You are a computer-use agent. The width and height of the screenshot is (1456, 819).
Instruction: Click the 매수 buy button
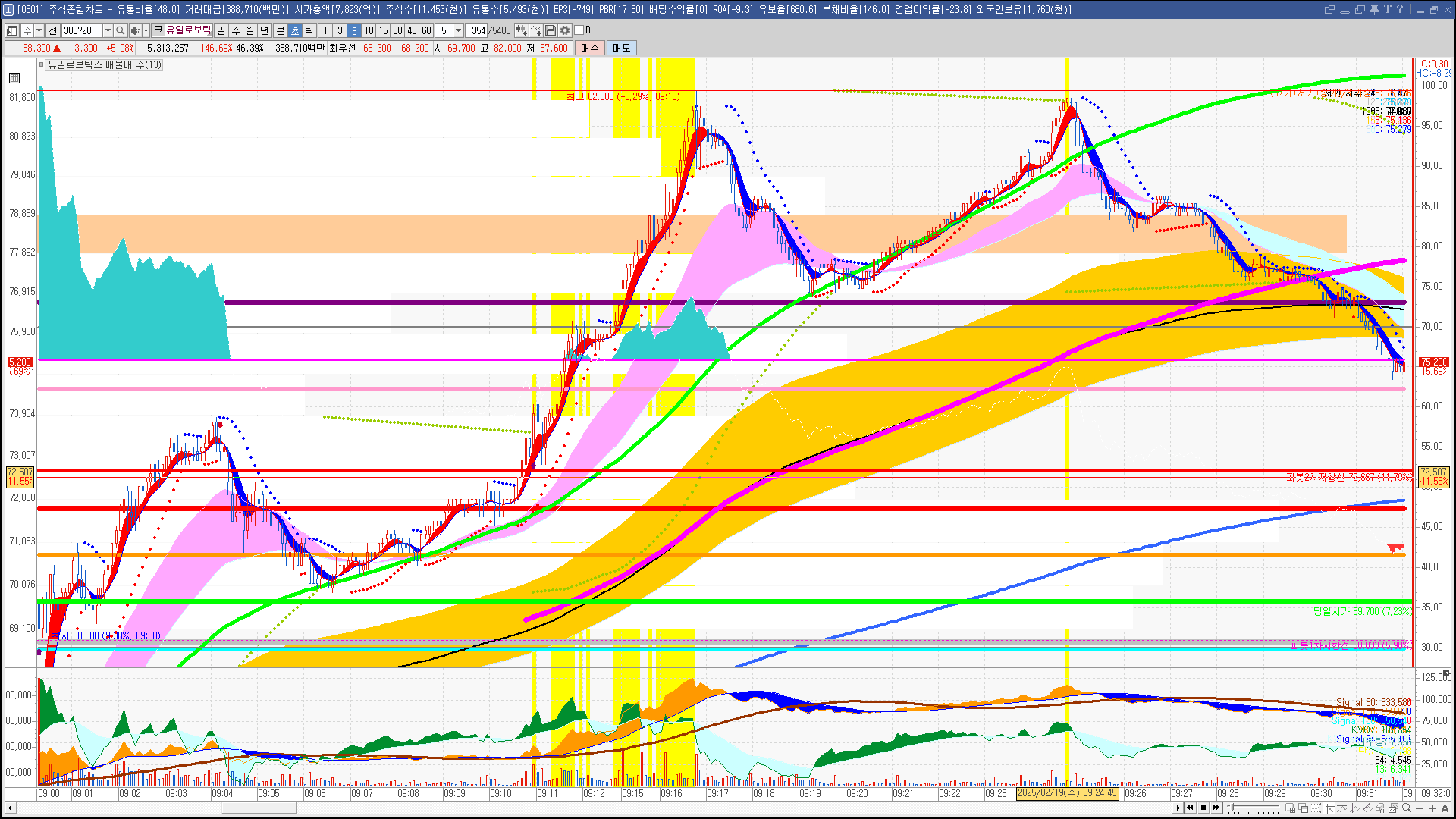tap(590, 48)
